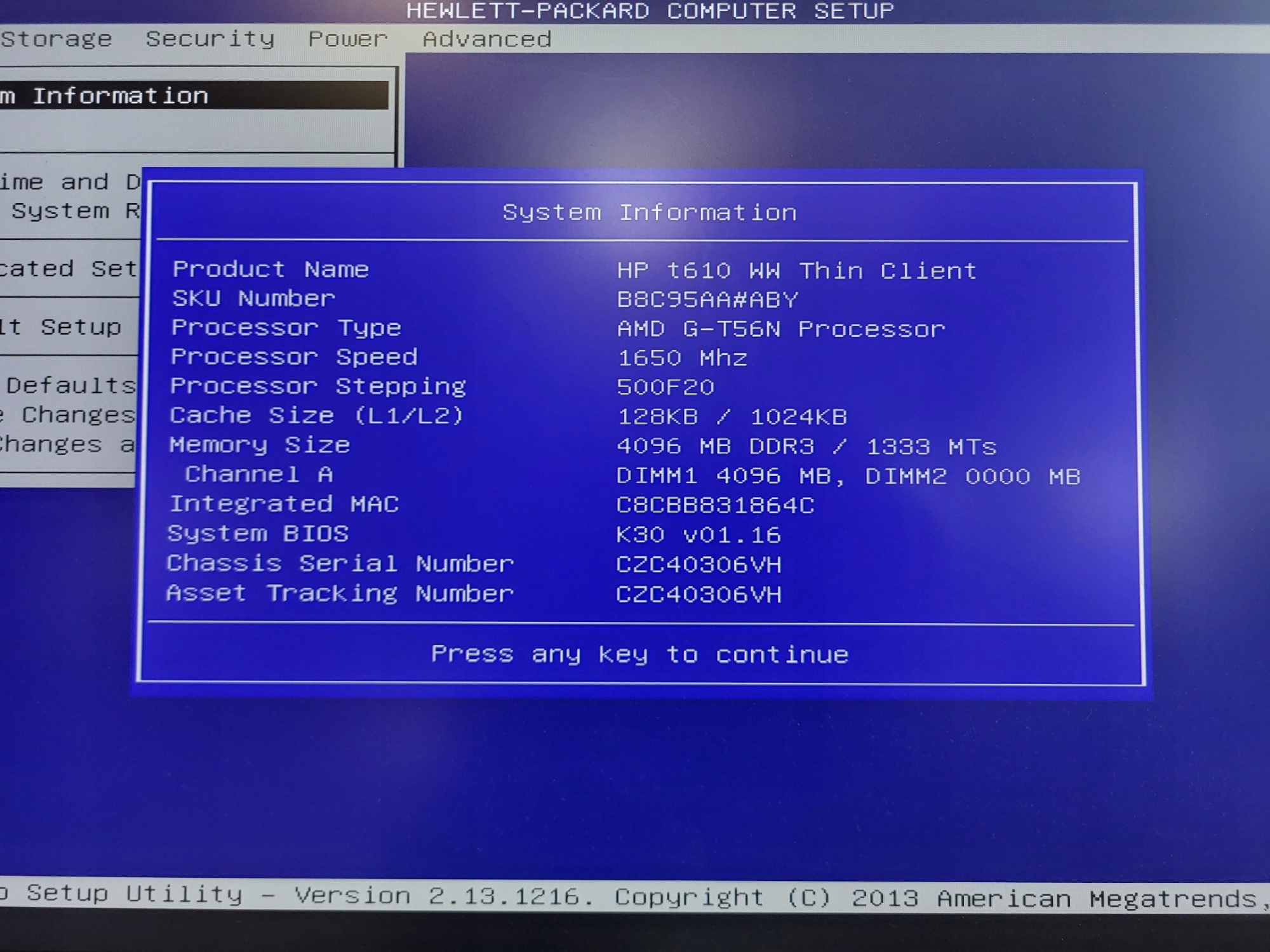Click the Chassis Serial Number value
This screenshot has height=952, width=1270.
698,564
